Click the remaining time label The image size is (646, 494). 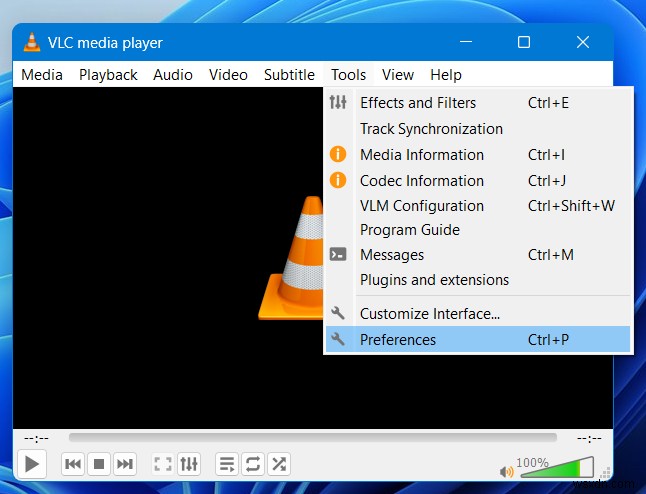tap(590, 438)
